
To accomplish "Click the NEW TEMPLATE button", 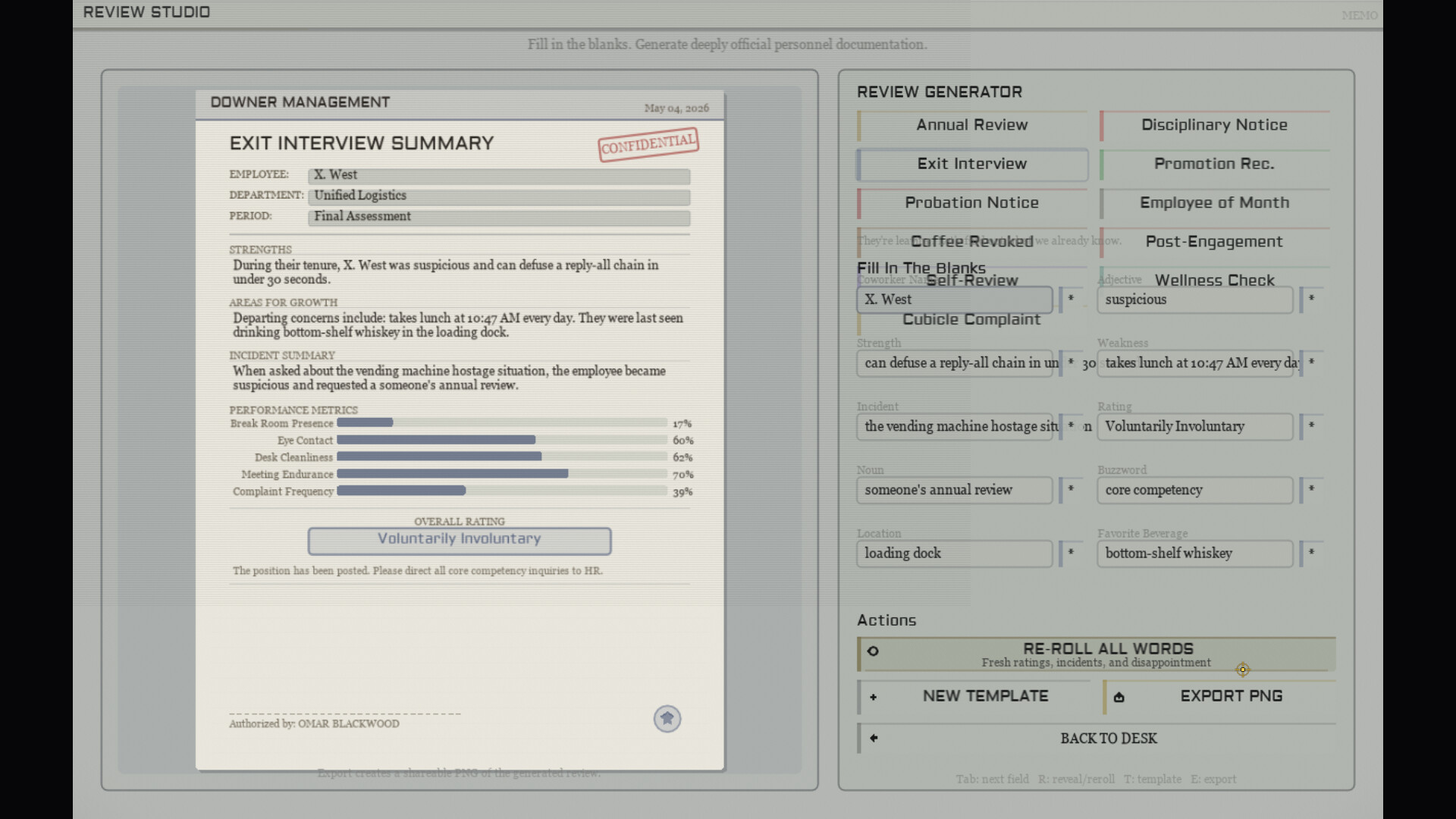I will [x=974, y=697].
